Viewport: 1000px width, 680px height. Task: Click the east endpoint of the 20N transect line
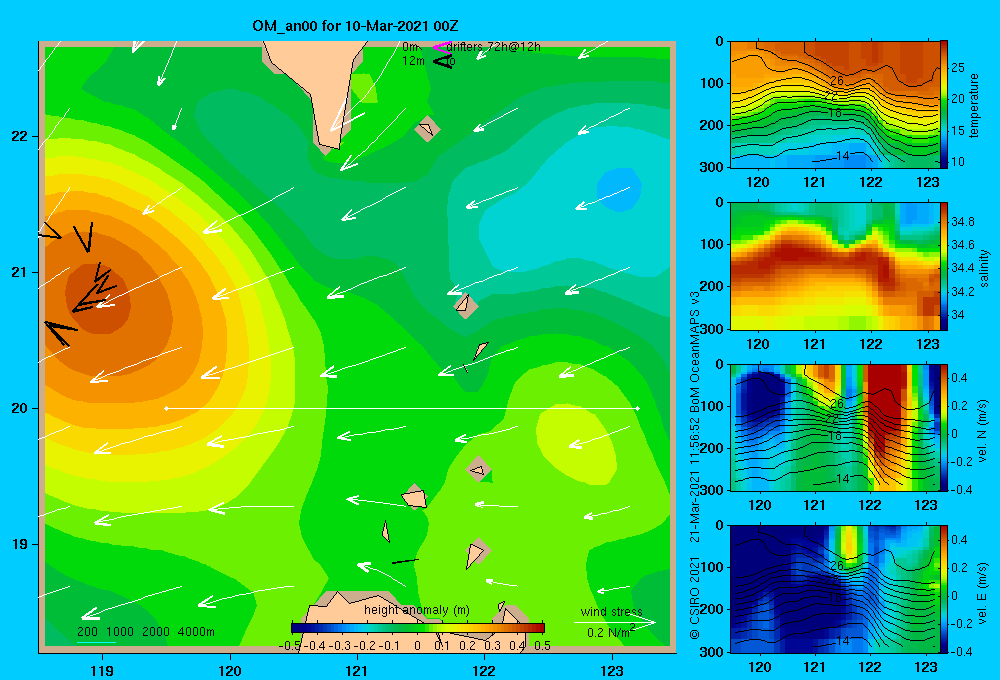[638, 408]
